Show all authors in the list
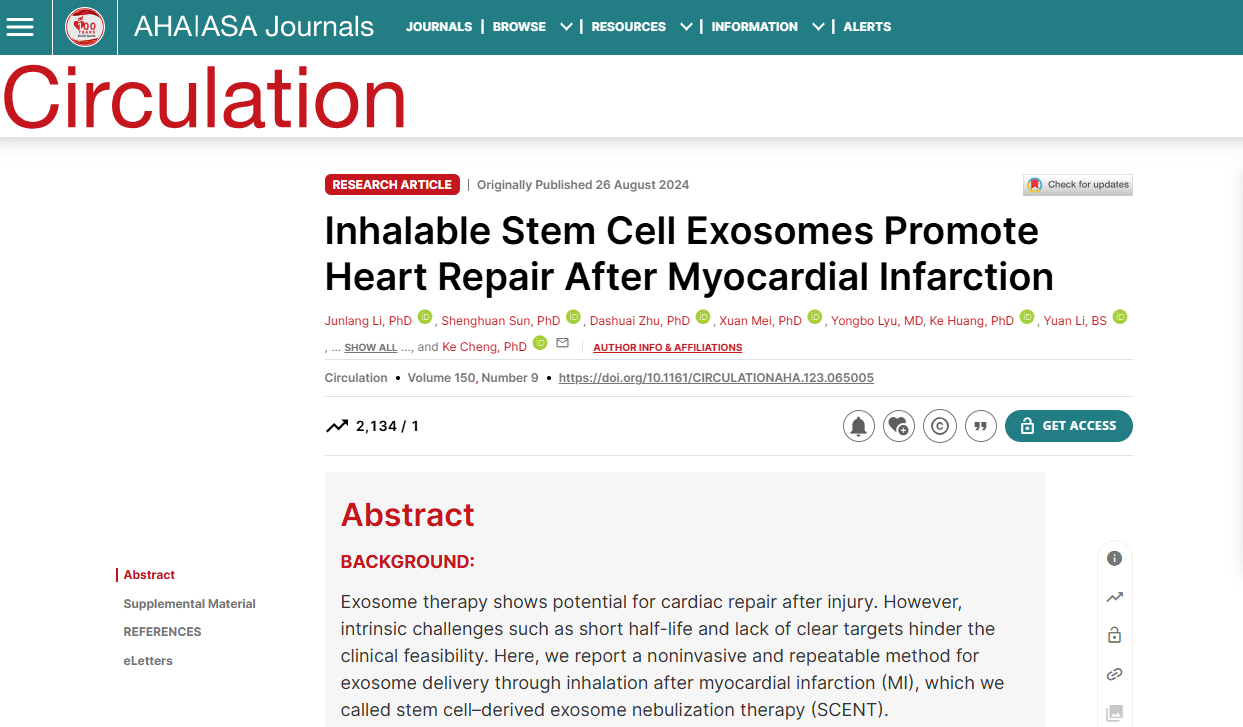 coord(370,348)
